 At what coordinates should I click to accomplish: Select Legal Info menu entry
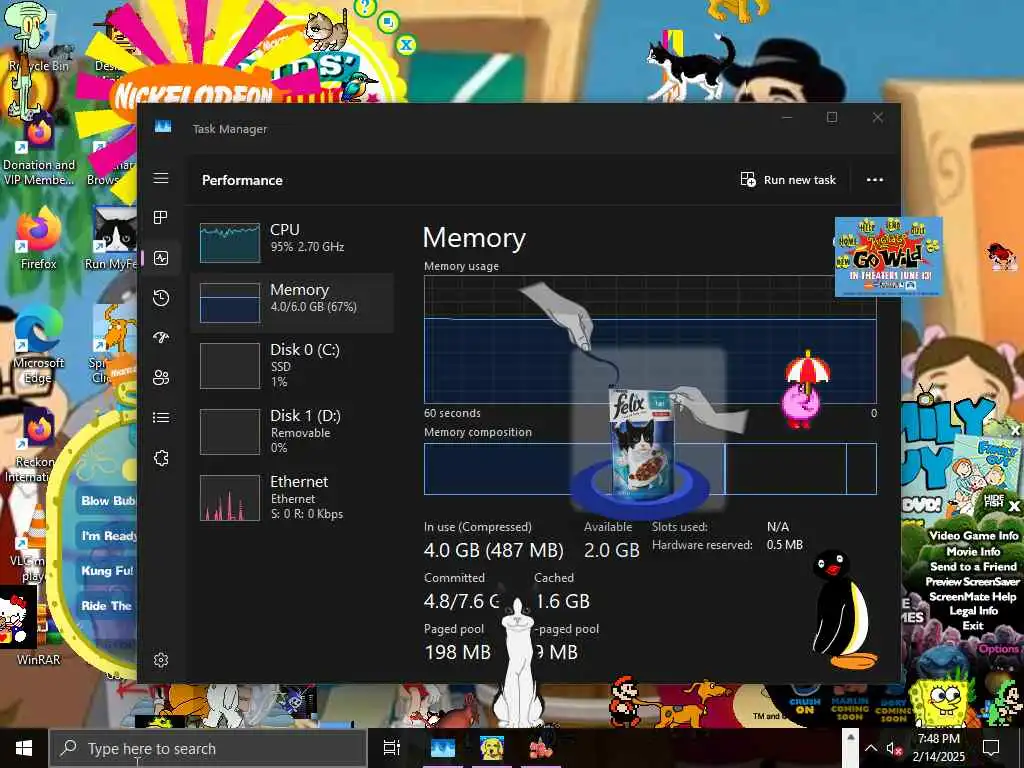tap(973, 611)
